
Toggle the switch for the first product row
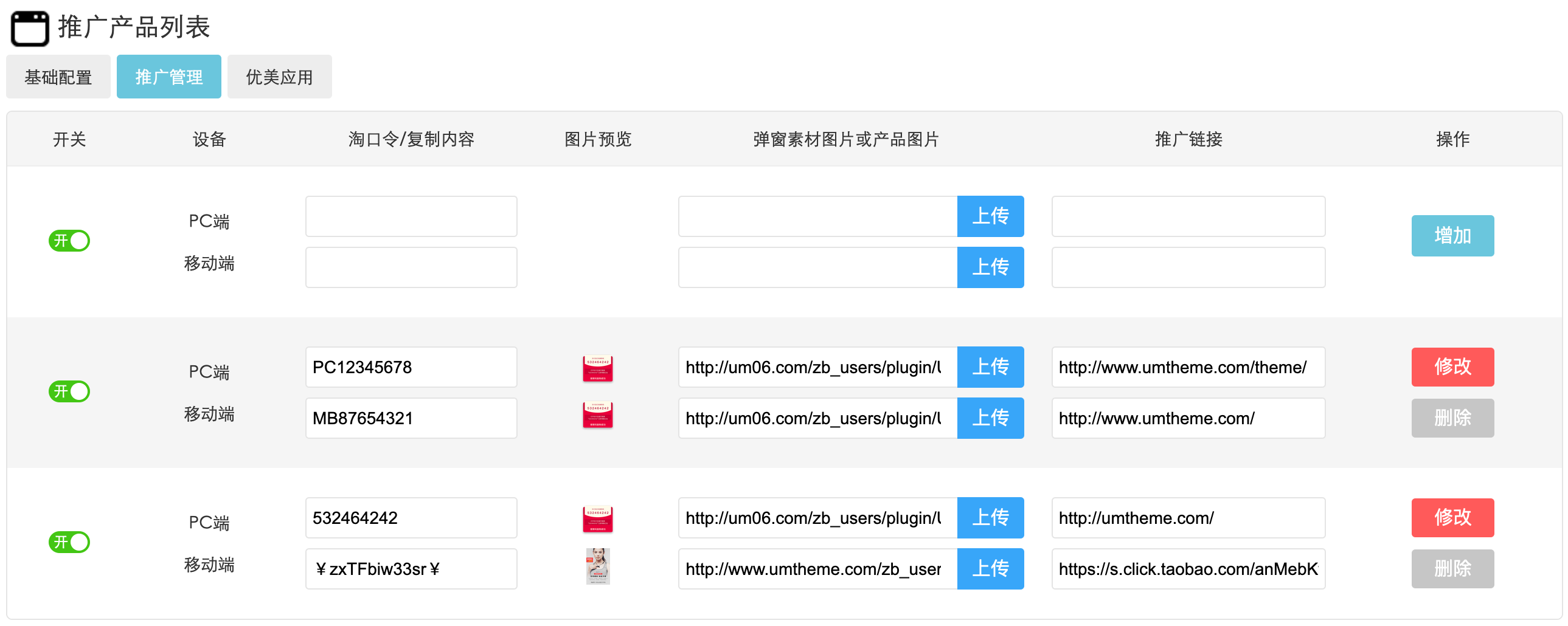tap(69, 241)
